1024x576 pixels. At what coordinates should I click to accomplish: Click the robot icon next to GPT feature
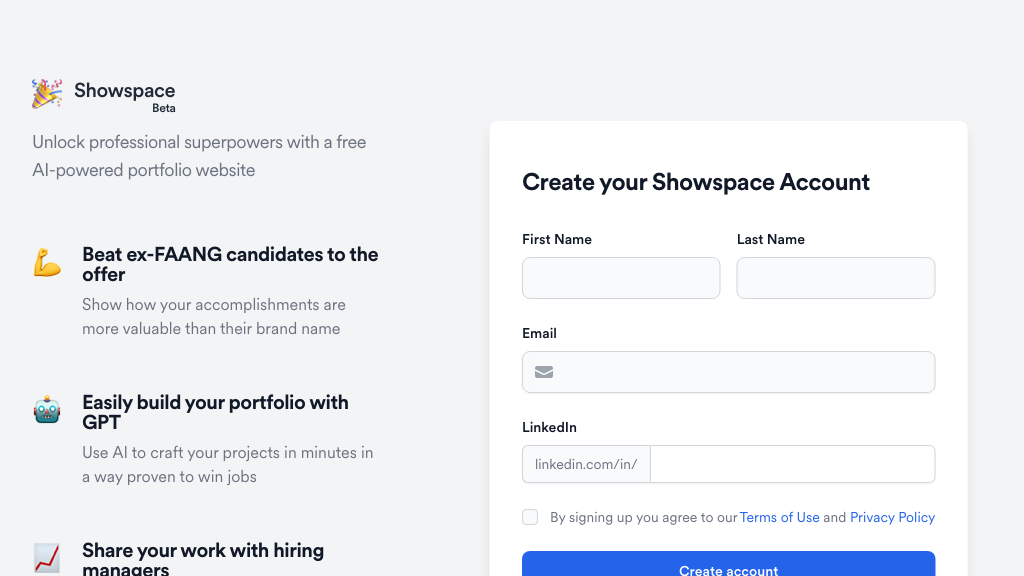coord(47,409)
